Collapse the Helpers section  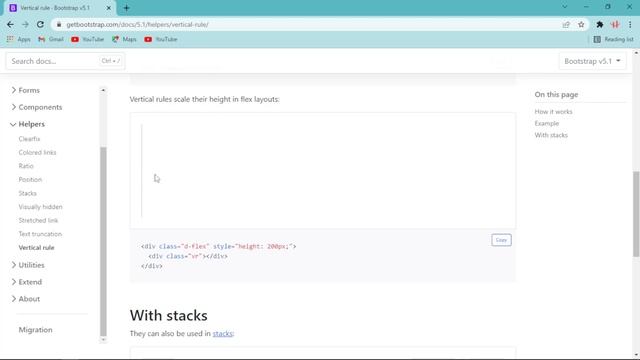click(x=27, y=124)
